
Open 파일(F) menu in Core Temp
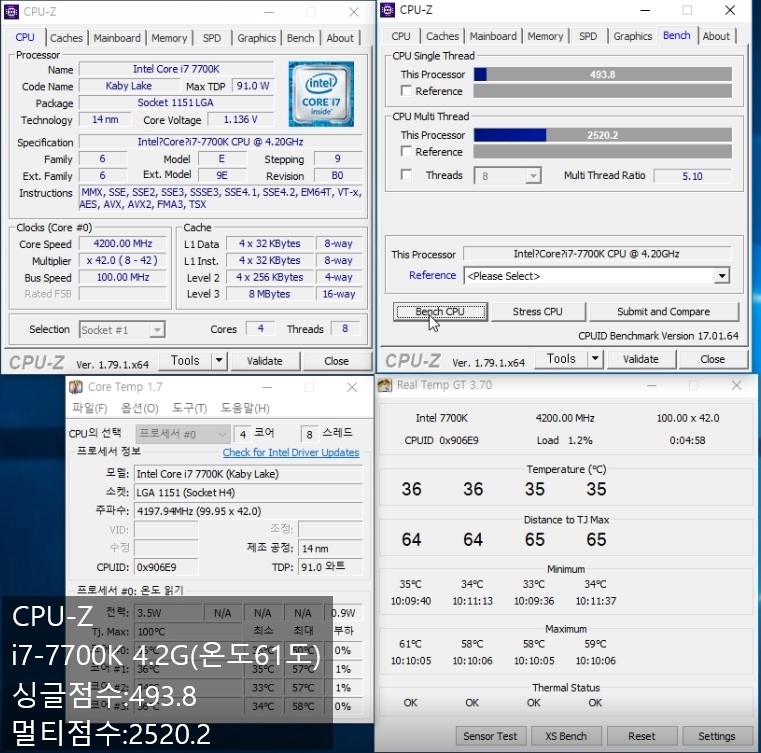[x=90, y=408]
